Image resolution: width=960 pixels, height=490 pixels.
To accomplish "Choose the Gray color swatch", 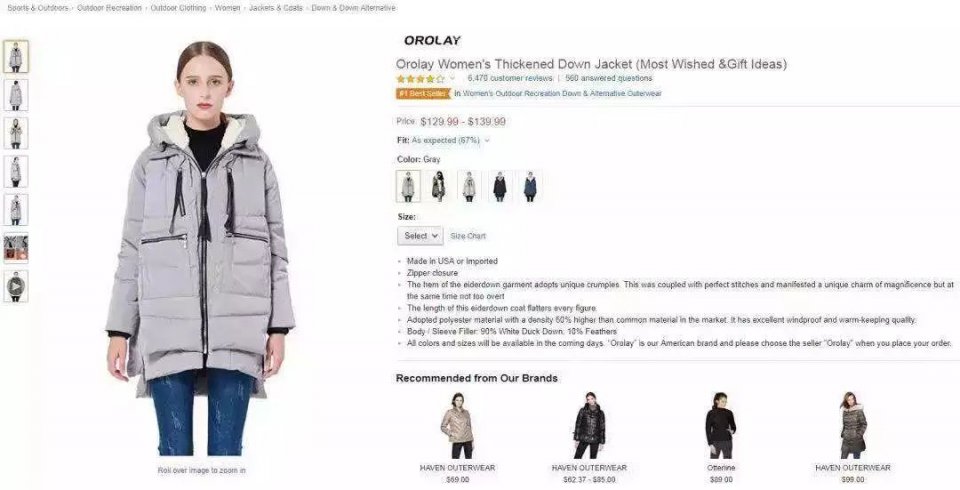I will click(408, 186).
